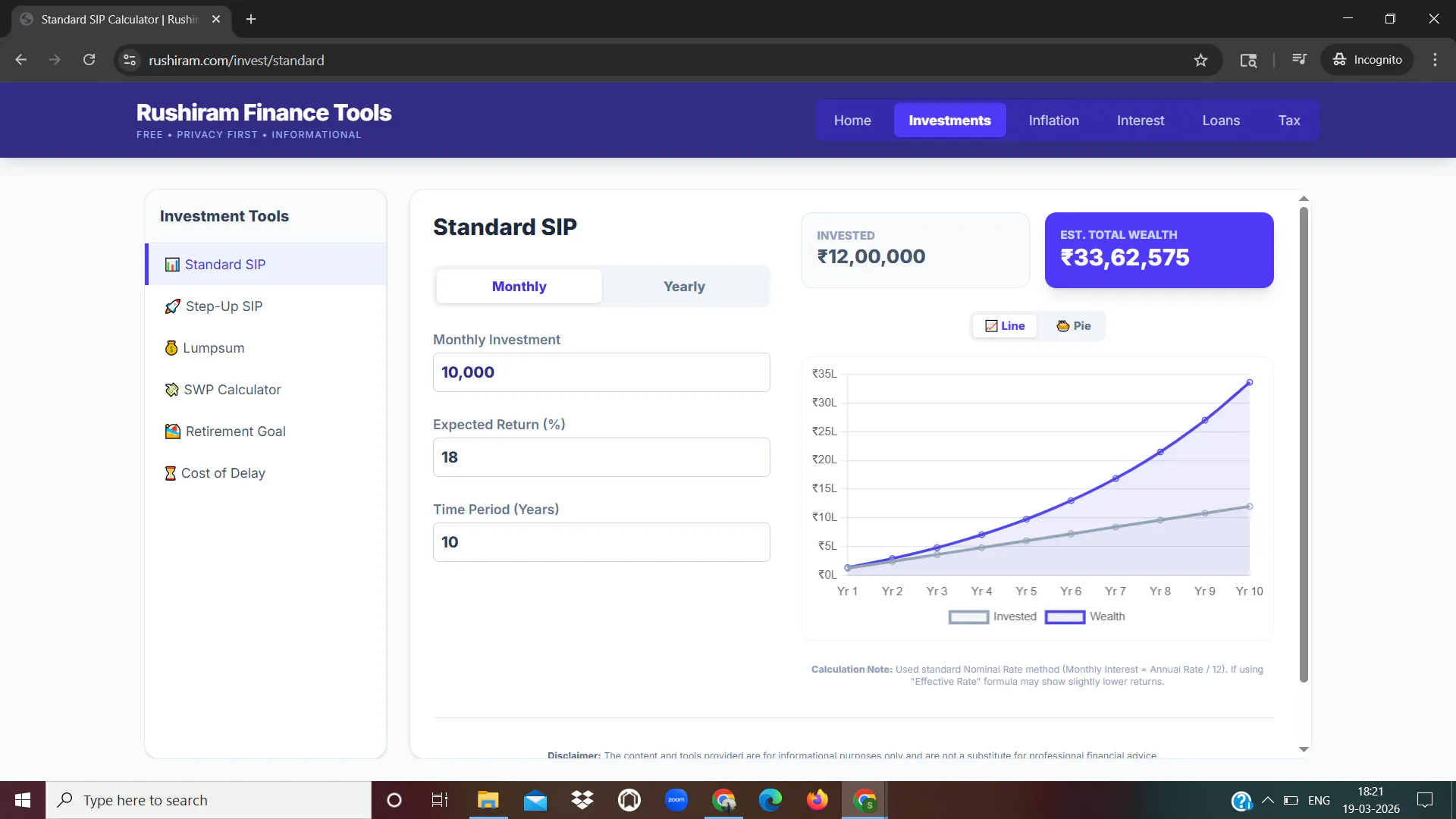This screenshot has width=1456, height=819.
Task: Click the browser forward arrow
Action: pyautogui.click(x=55, y=60)
